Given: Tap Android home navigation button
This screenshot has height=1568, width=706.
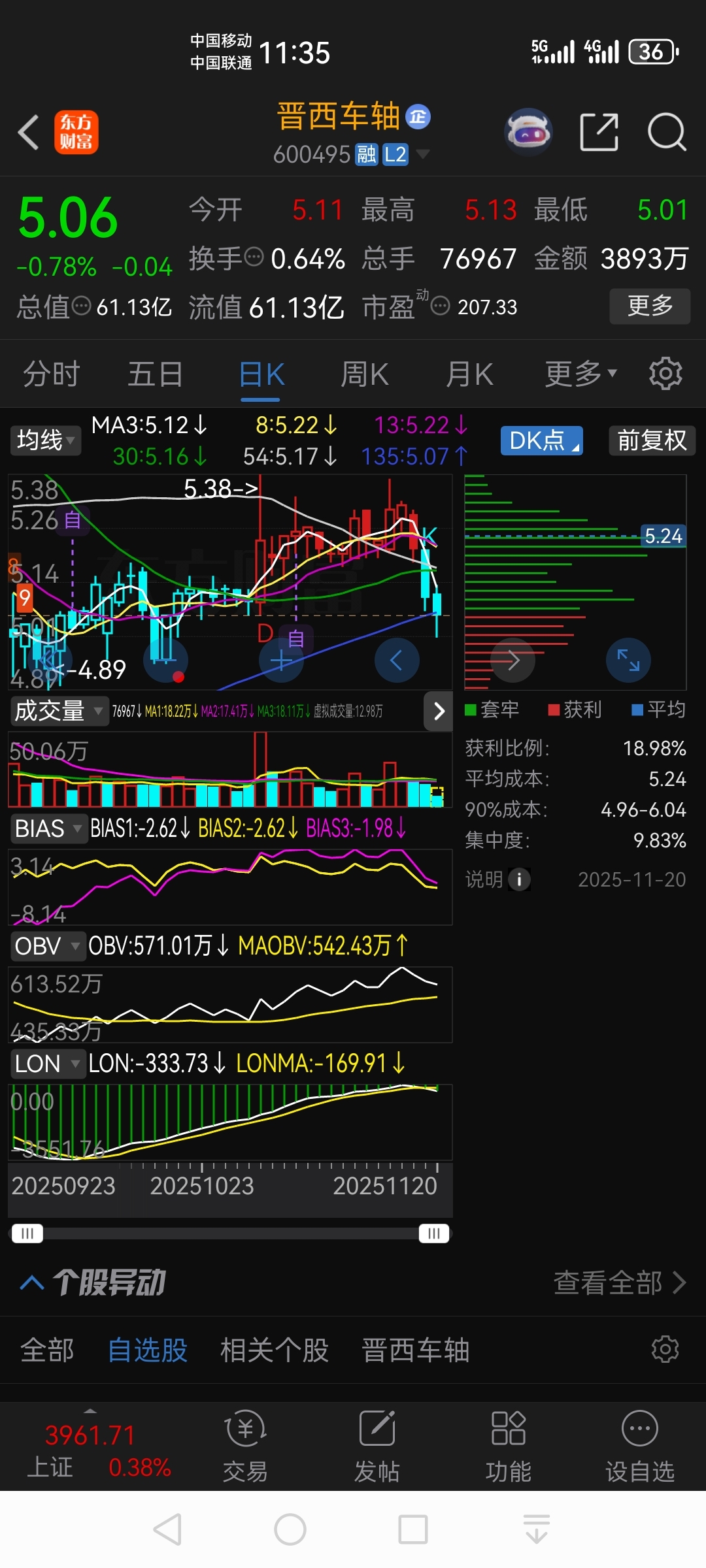Looking at the screenshot, I should coord(290,1529).
